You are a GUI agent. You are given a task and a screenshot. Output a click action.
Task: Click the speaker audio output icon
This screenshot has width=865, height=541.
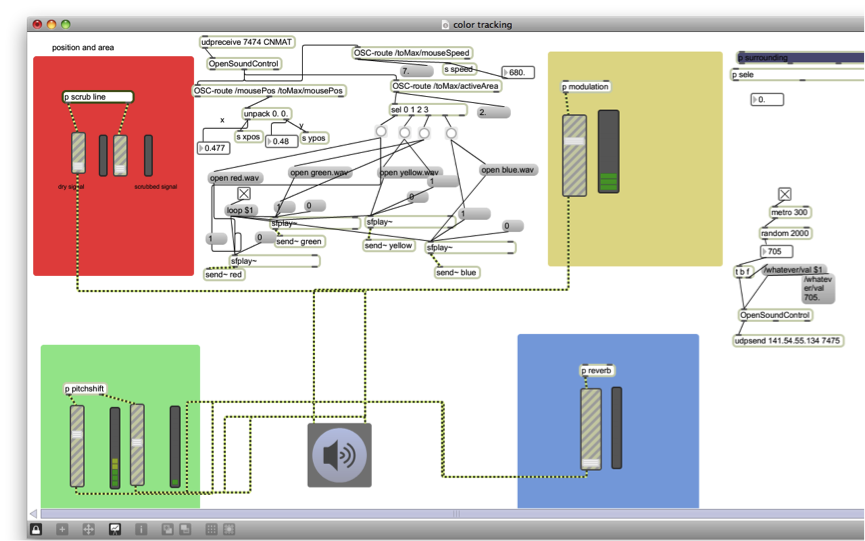tap(339, 455)
